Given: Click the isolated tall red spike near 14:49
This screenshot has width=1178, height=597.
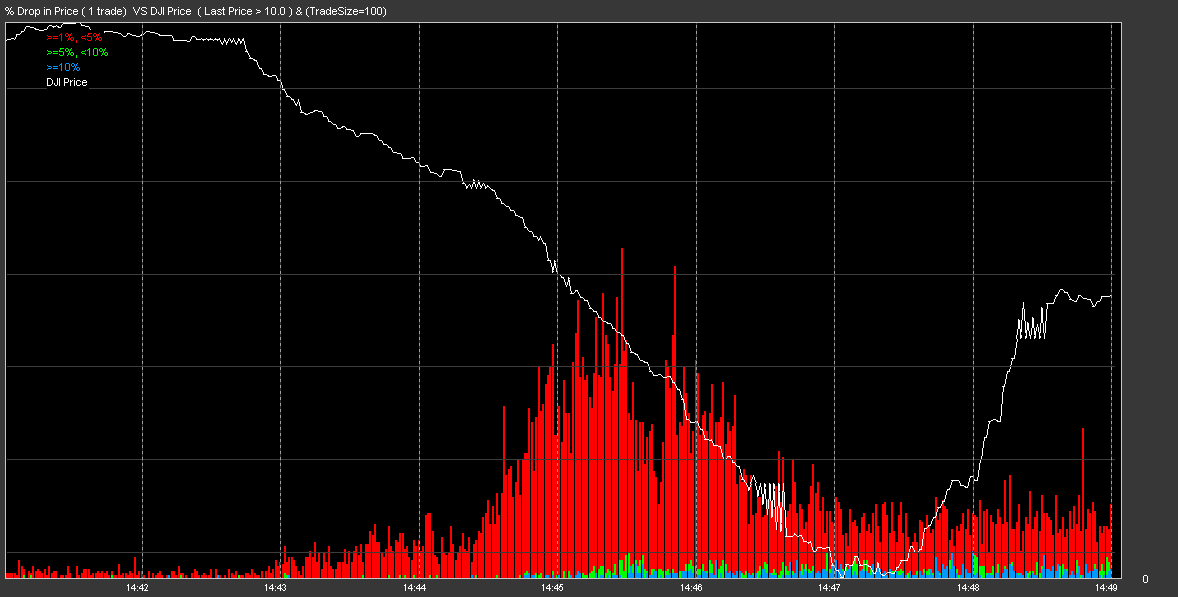Looking at the screenshot, I should [1082, 430].
